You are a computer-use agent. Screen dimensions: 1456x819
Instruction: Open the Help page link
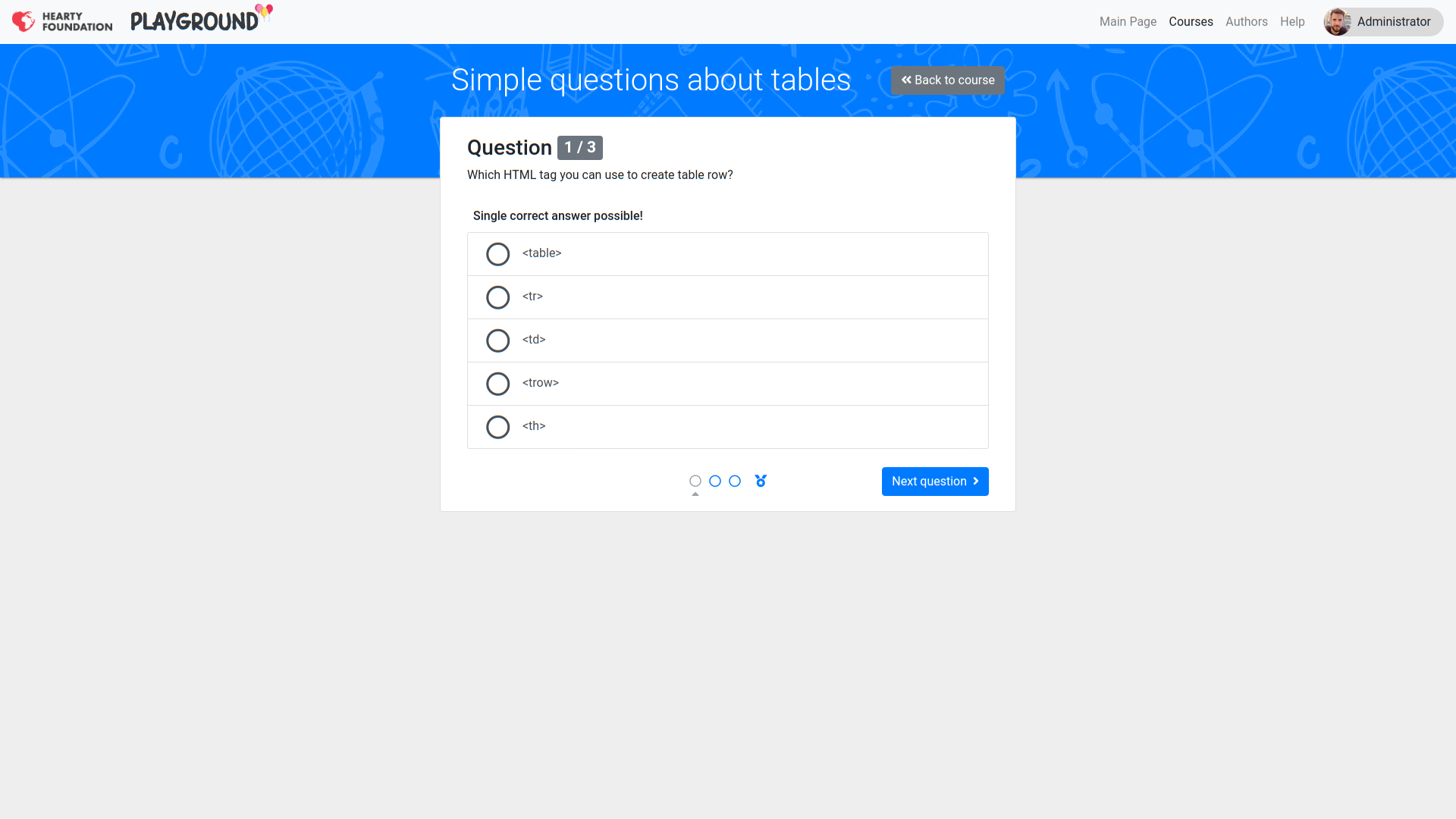click(1292, 22)
